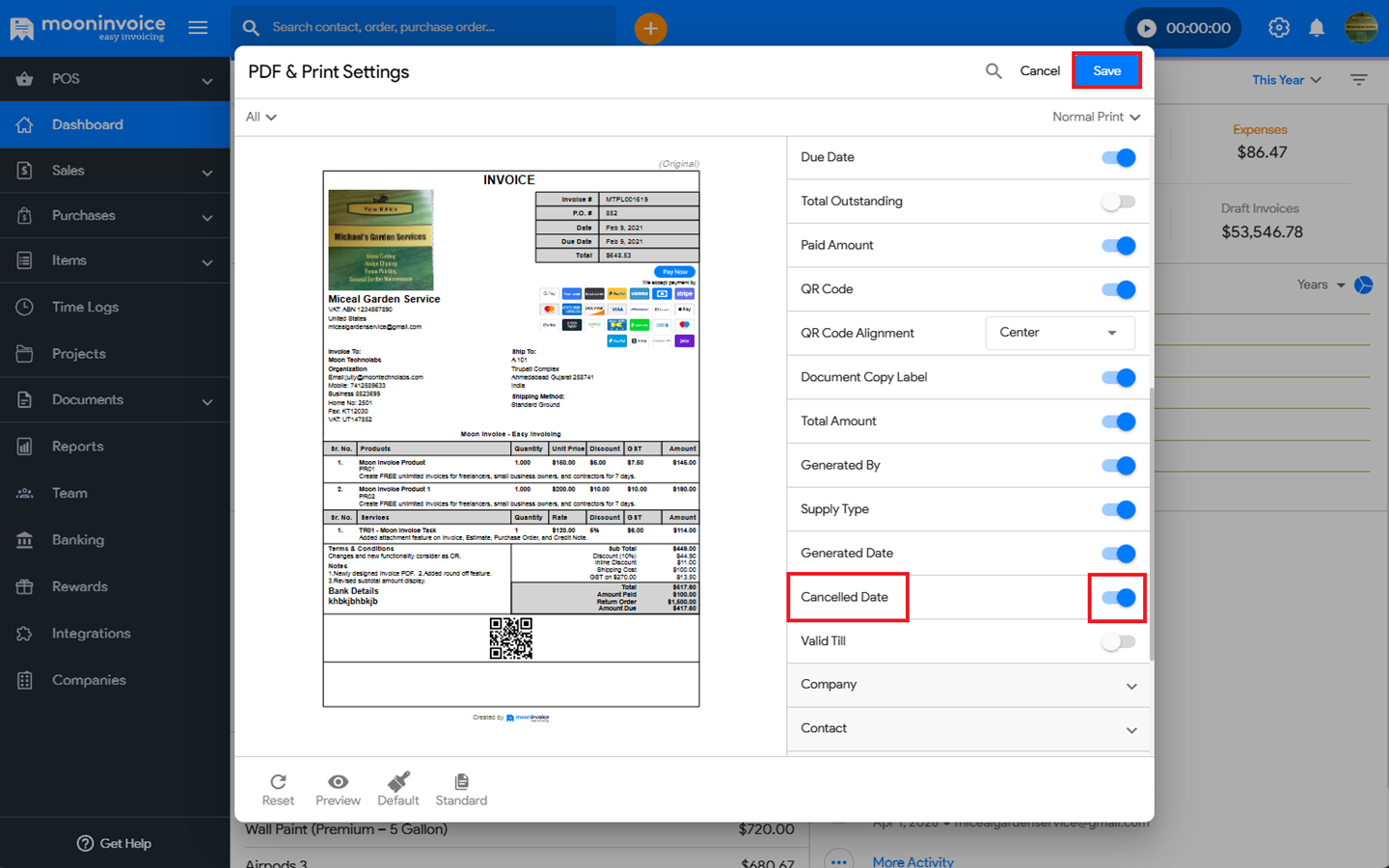1389x868 pixels.
Task: Apply the Default template brush icon
Action: tap(398, 782)
